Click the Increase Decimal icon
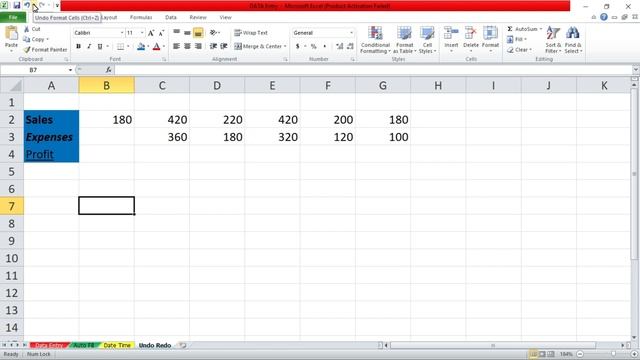Screen dimensions: 640x360 tap(340, 47)
